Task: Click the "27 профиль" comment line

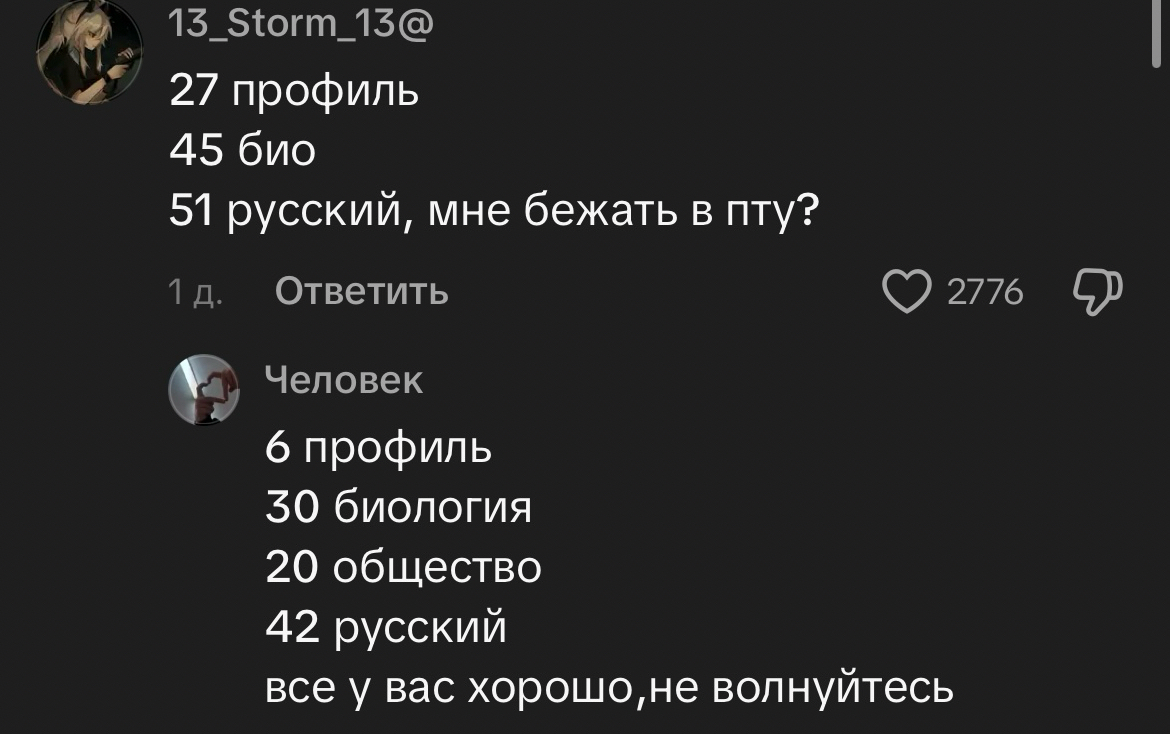Action: 294,92
